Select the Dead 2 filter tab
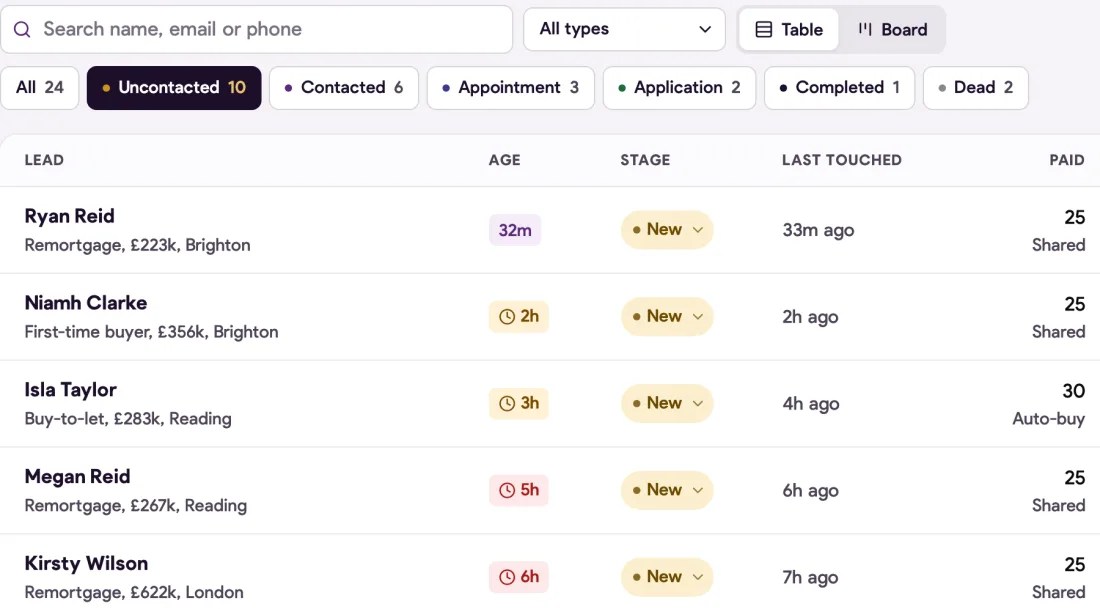The height and width of the screenshot is (609, 1100). tap(976, 88)
